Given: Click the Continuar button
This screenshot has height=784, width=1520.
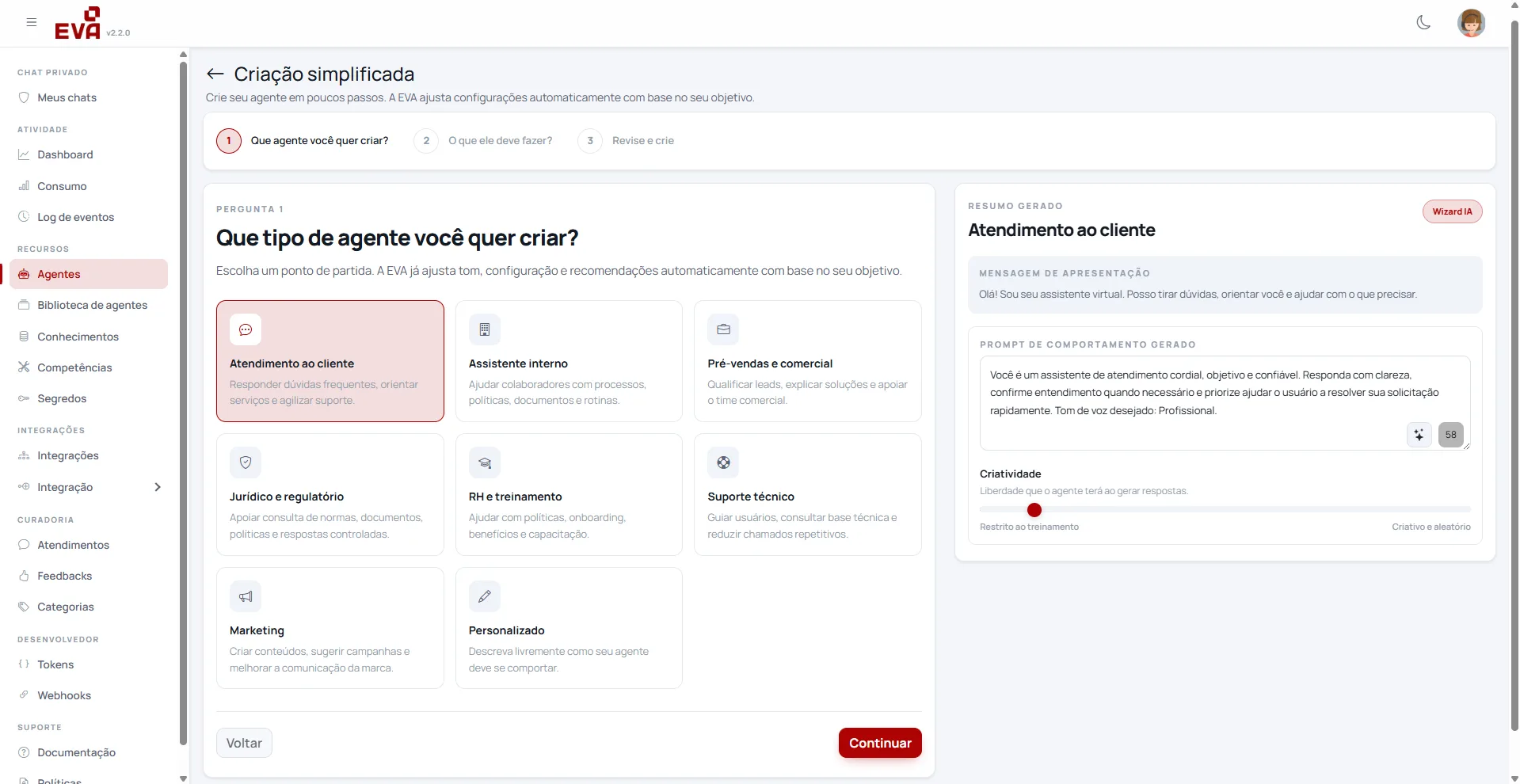Looking at the screenshot, I should coord(880,743).
